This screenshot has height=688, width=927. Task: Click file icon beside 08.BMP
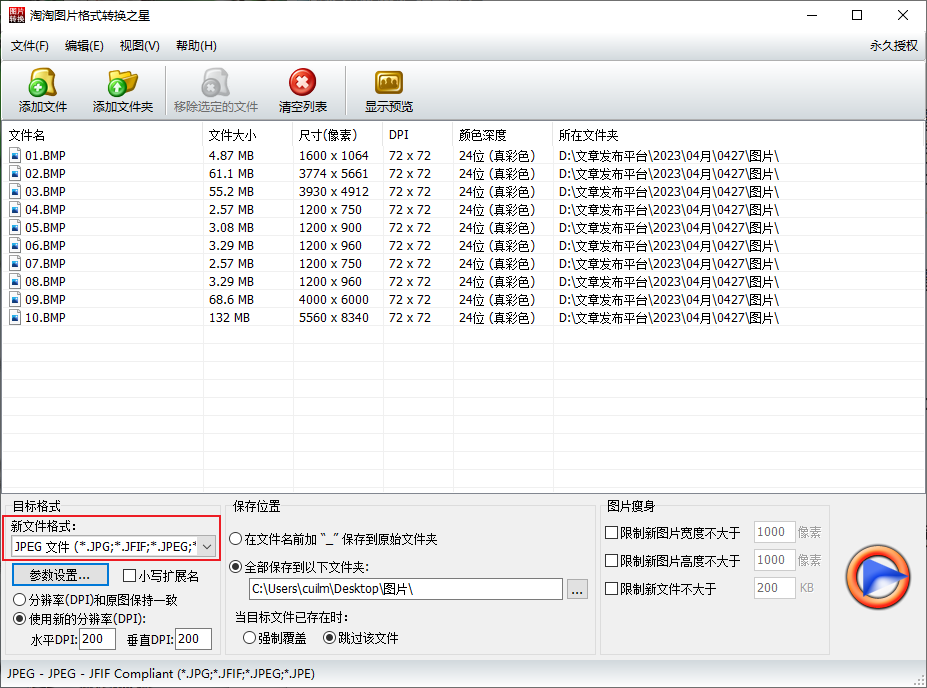click(x=15, y=282)
